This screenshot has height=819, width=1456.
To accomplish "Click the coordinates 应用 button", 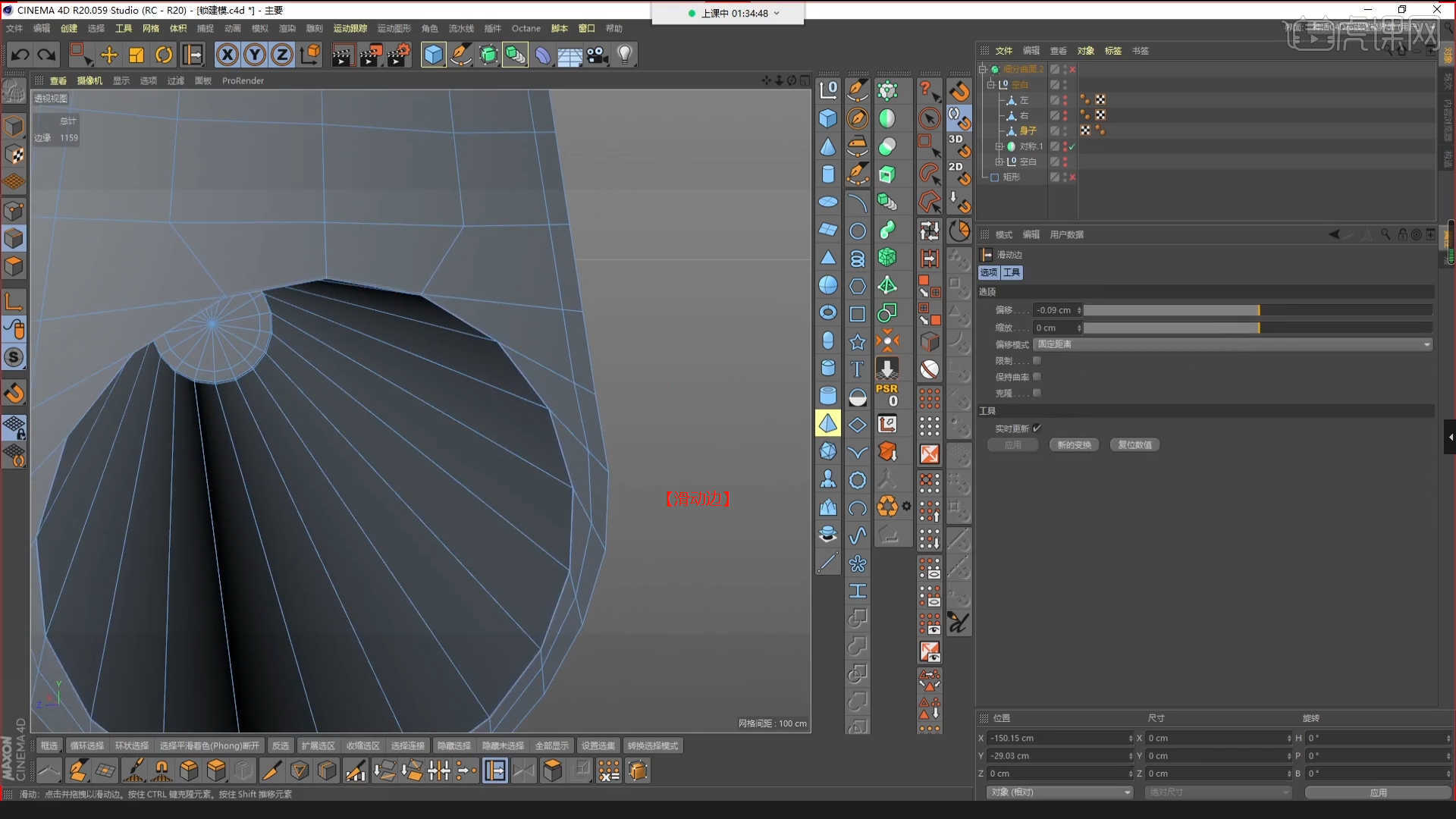I will (x=1378, y=792).
